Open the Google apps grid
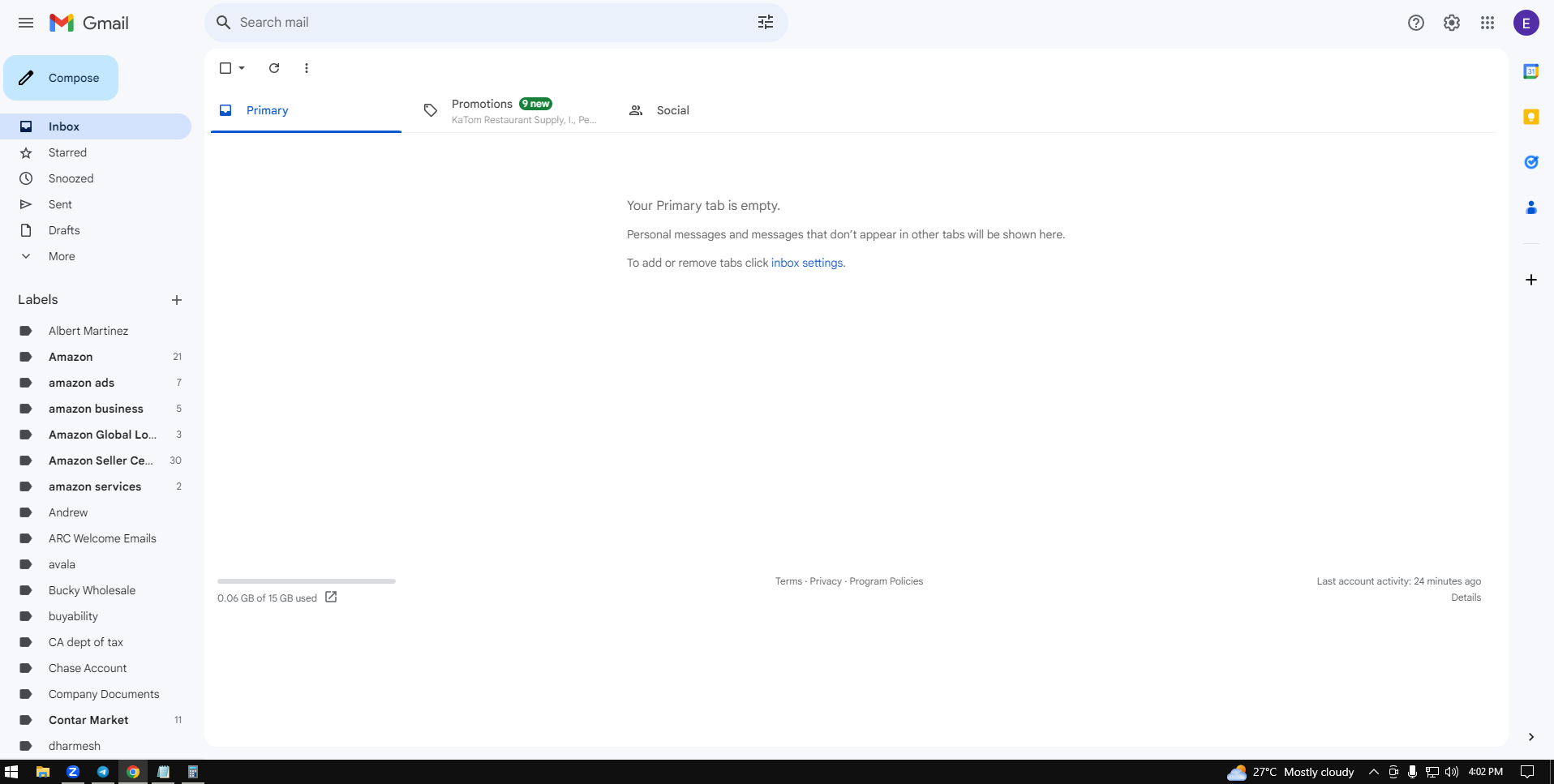This screenshot has height=784, width=1554. coord(1487,23)
